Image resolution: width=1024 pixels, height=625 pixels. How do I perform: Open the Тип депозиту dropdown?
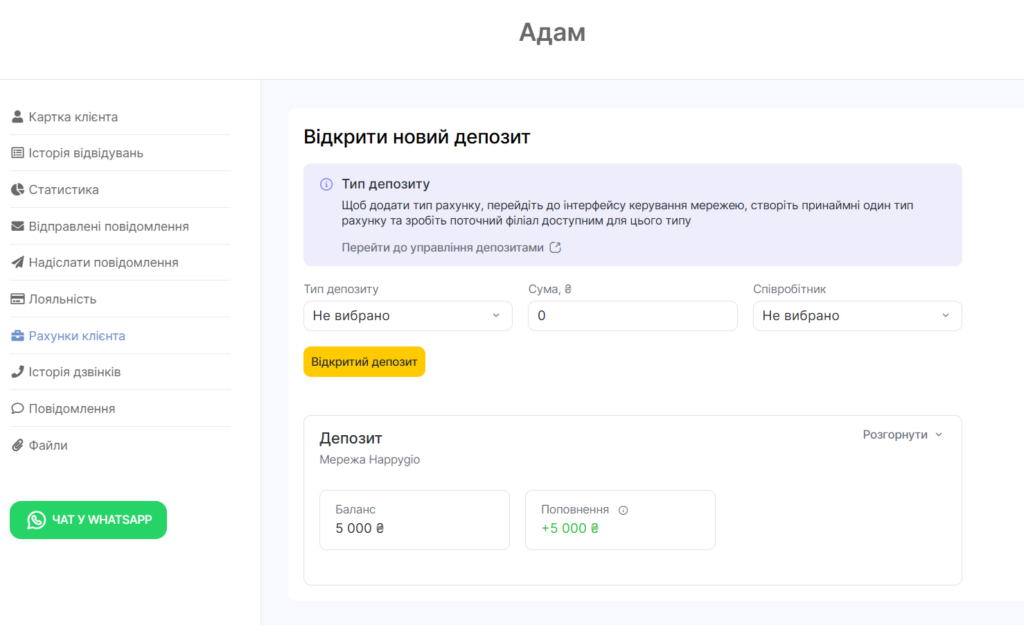(x=407, y=316)
